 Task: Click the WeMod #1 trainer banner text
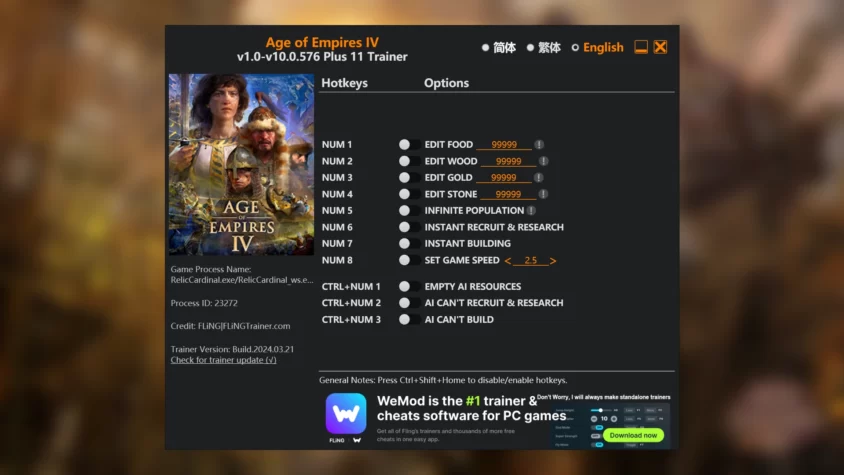point(472,408)
